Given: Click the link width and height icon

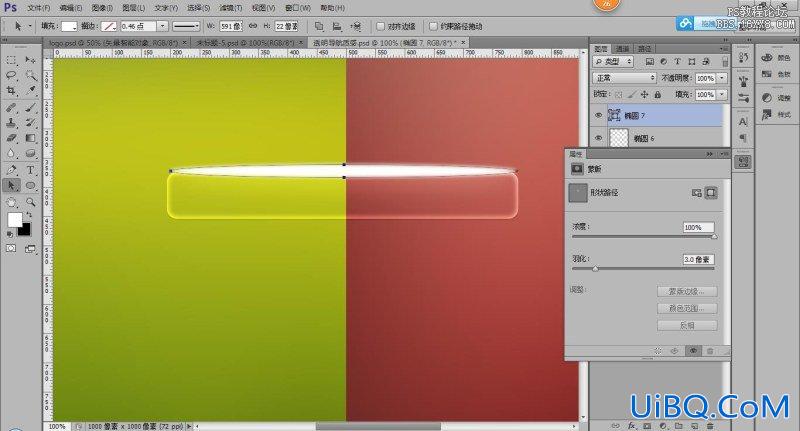Looking at the screenshot, I should click(253, 26).
